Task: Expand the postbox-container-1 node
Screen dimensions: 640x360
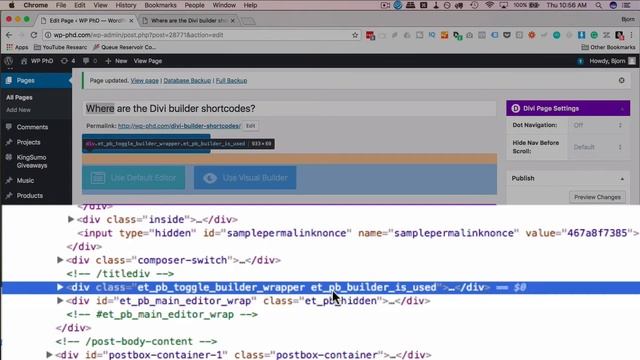Action: click(49, 354)
